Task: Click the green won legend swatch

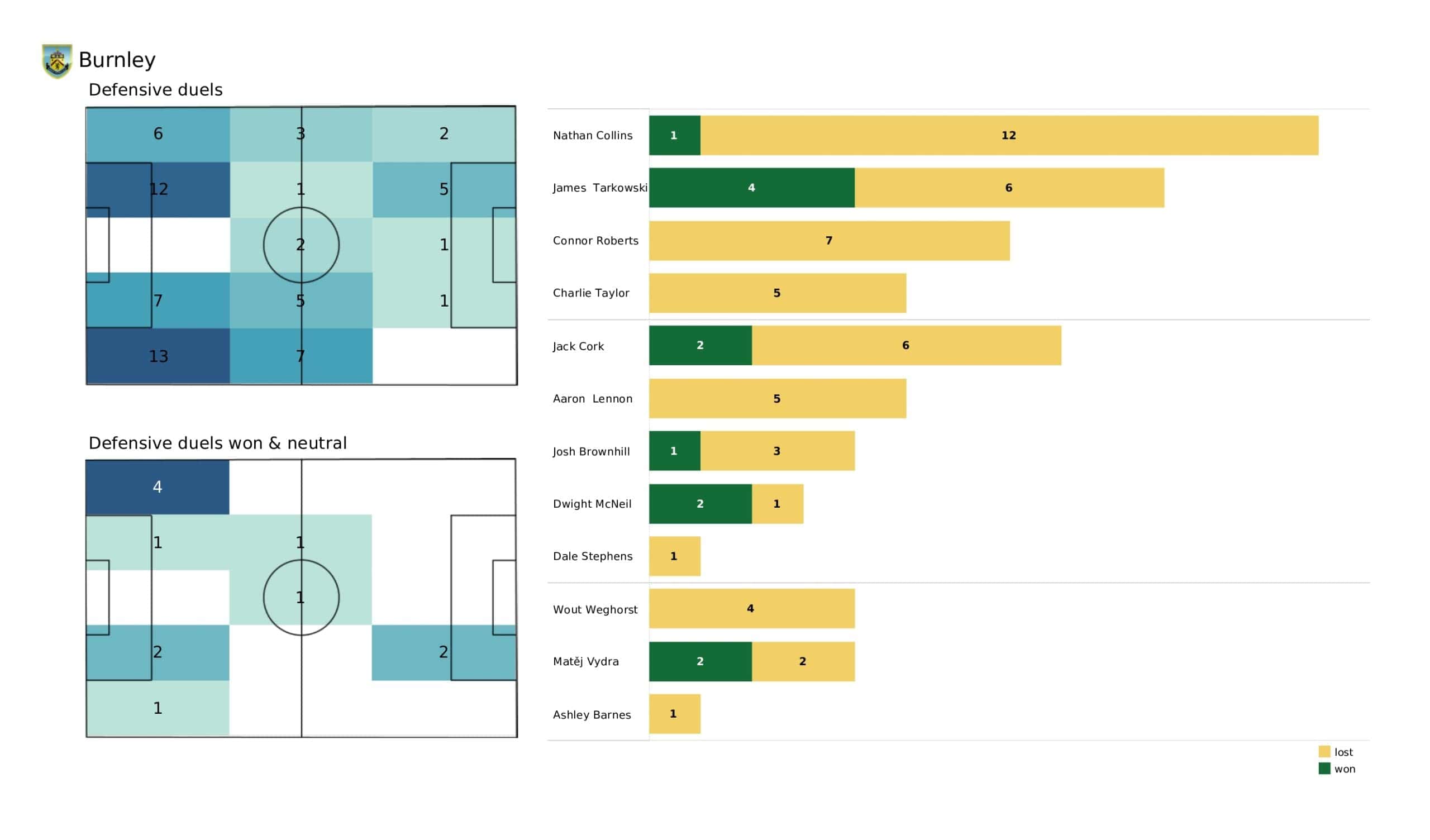Action: tap(1324, 769)
